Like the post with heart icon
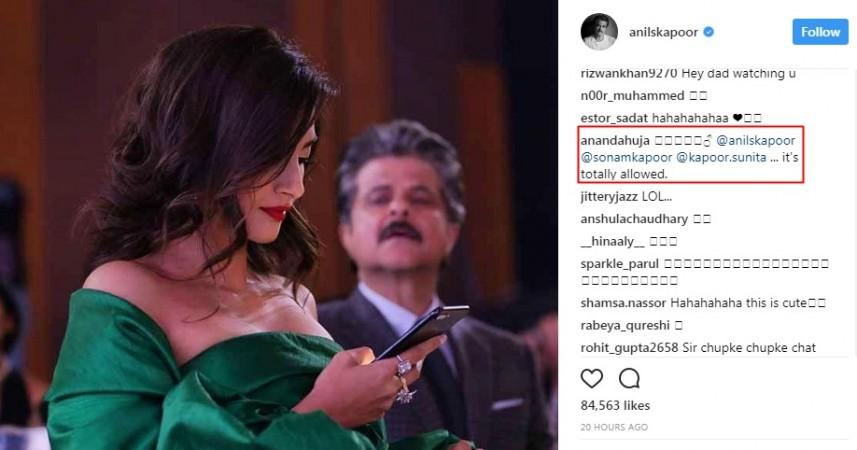Viewport: 857px width, 450px height. pos(591,378)
